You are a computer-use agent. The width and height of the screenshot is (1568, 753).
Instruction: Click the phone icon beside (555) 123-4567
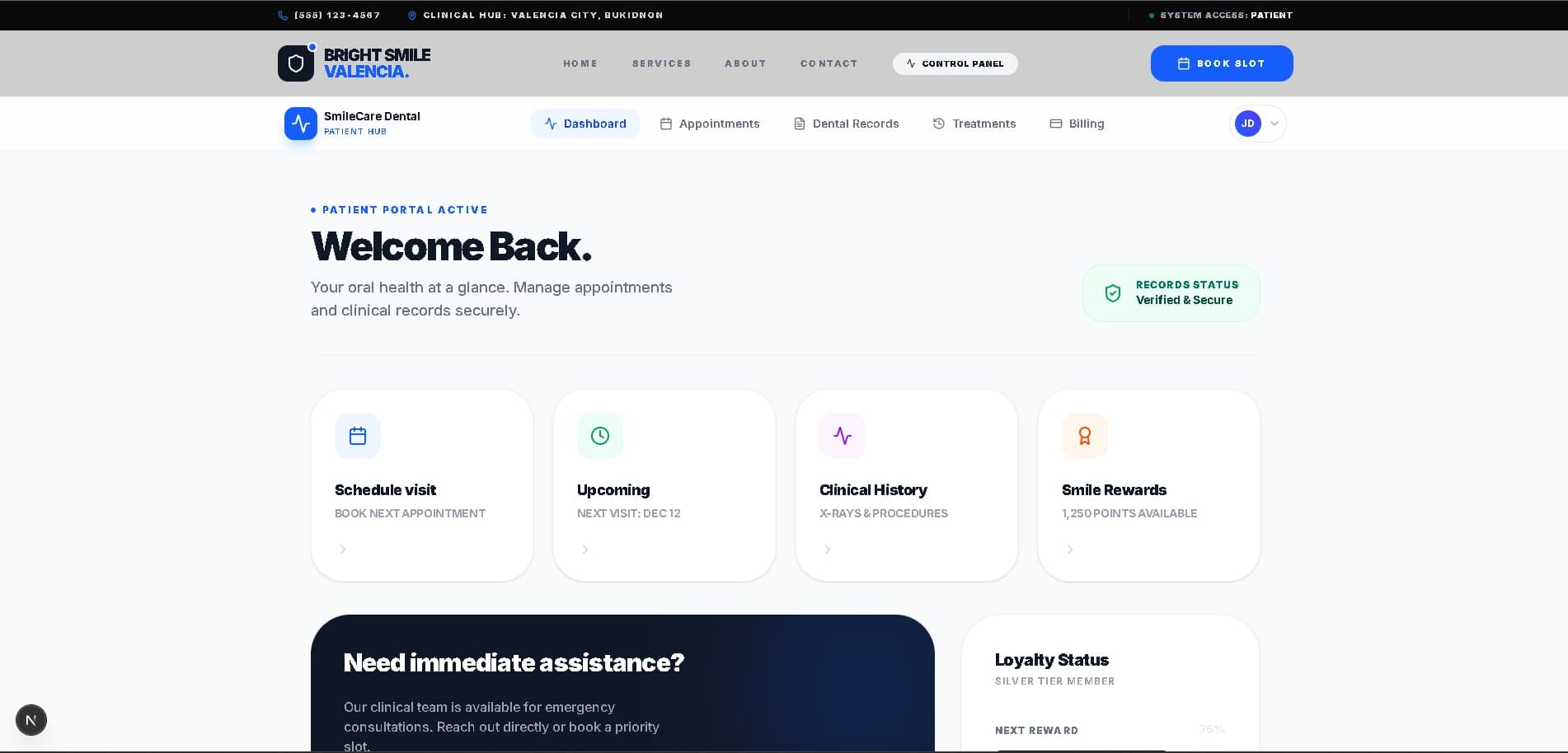pyautogui.click(x=283, y=15)
